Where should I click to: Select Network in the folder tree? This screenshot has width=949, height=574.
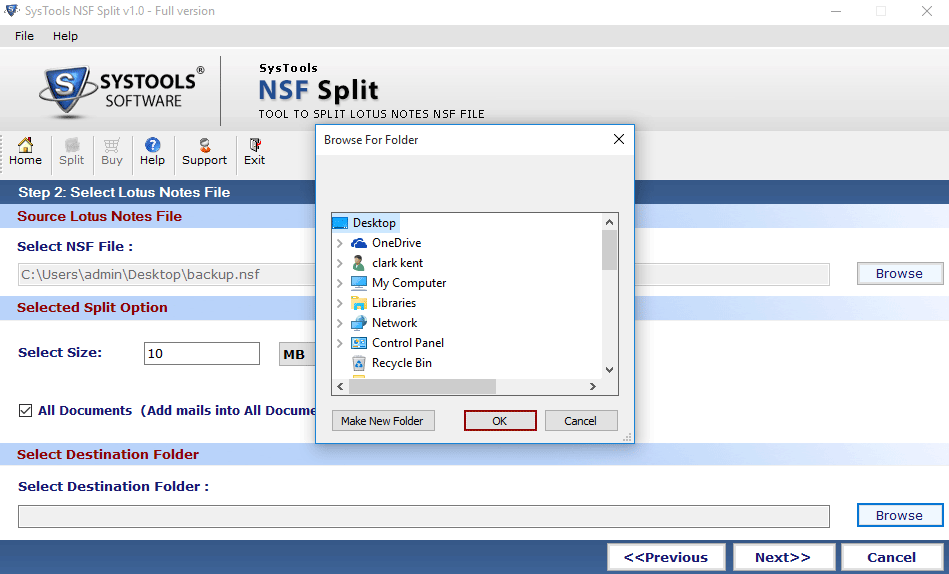coord(394,323)
